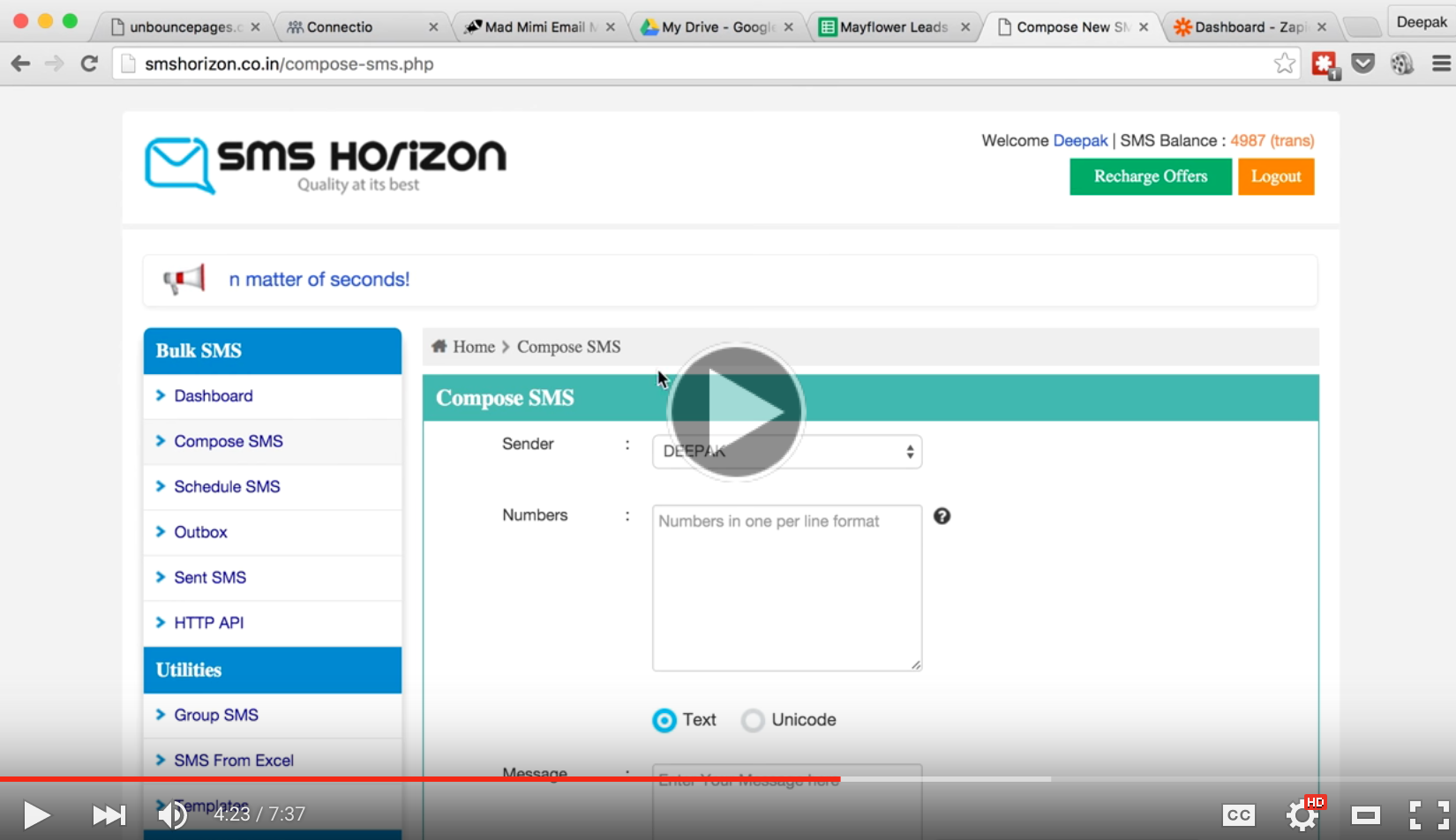Open HTTP API in the sidebar
This screenshot has width=1456, height=840.
click(209, 623)
